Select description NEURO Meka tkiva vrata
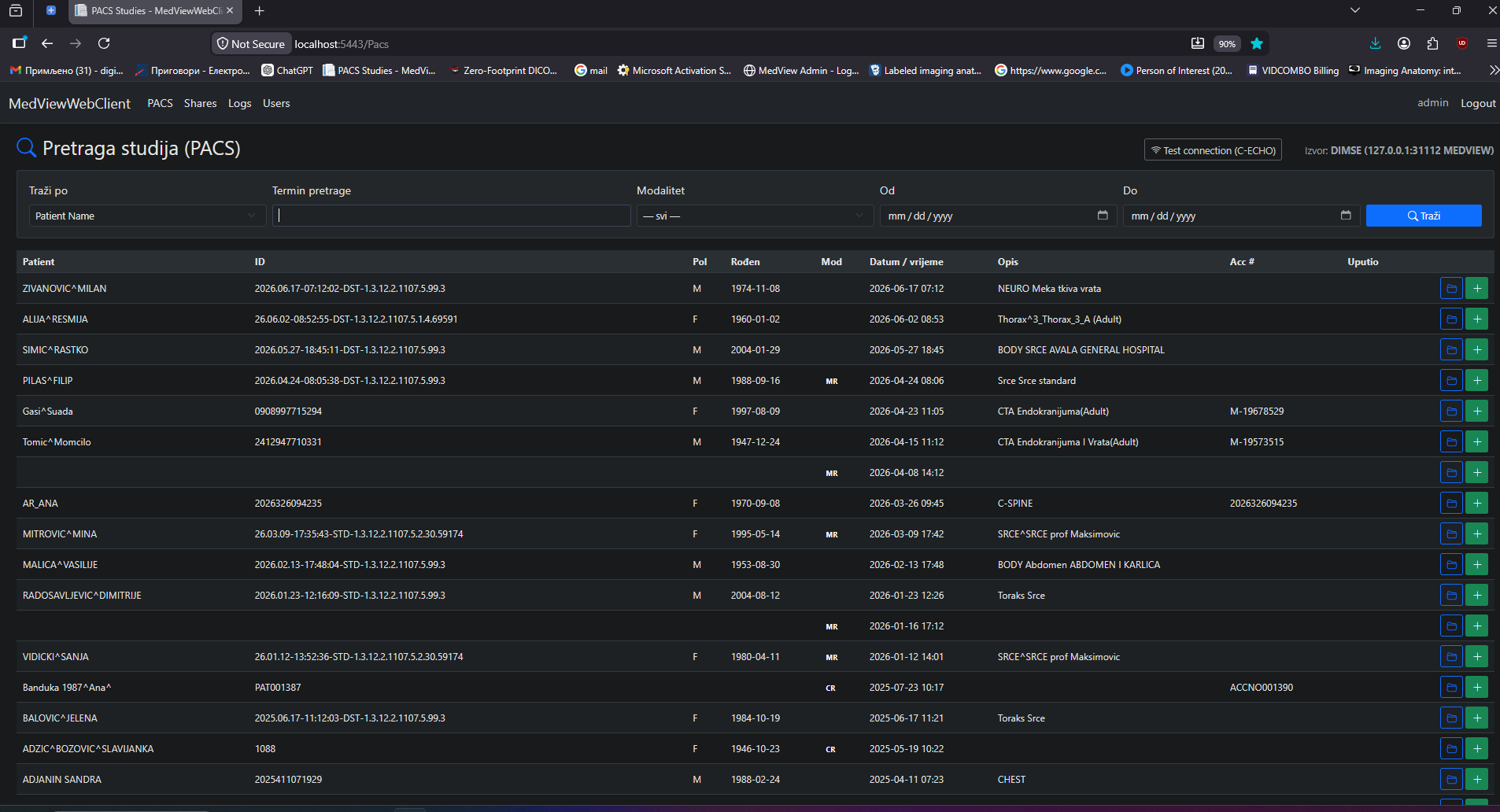The image size is (1500, 812). [1049, 289]
